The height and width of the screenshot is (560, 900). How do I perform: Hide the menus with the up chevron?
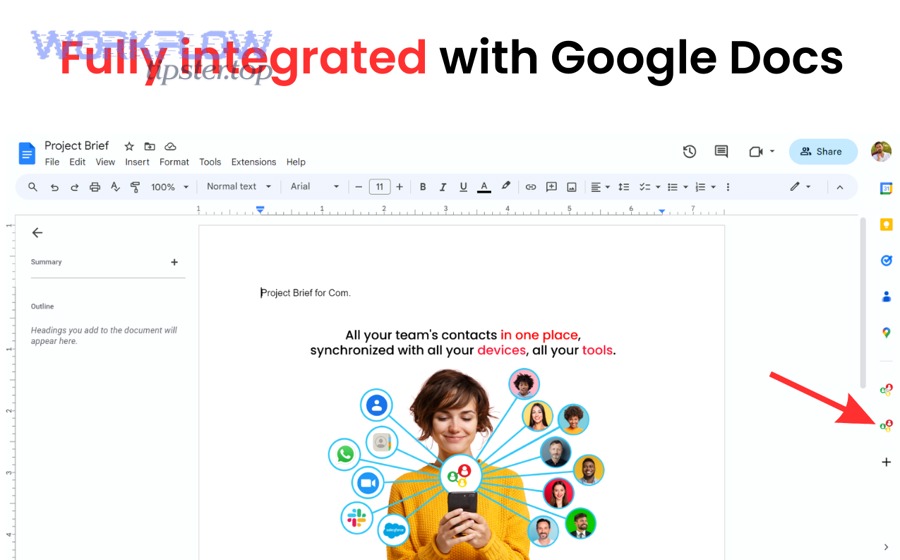(x=840, y=187)
